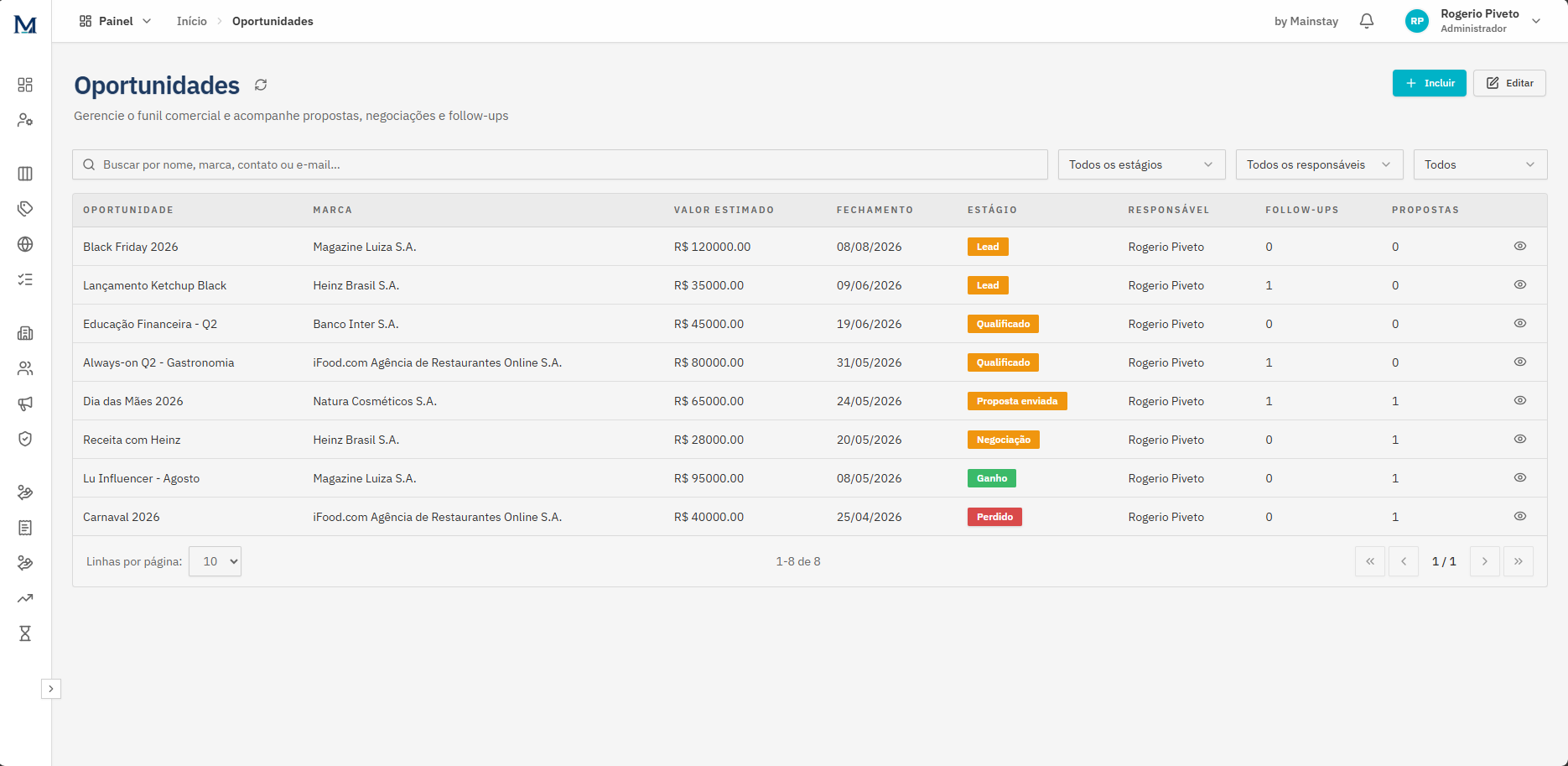View Educação Financeira - Q2 via eye icon
The width and height of the screenshot is (1568, 766).
click(x=1520, y=323)
